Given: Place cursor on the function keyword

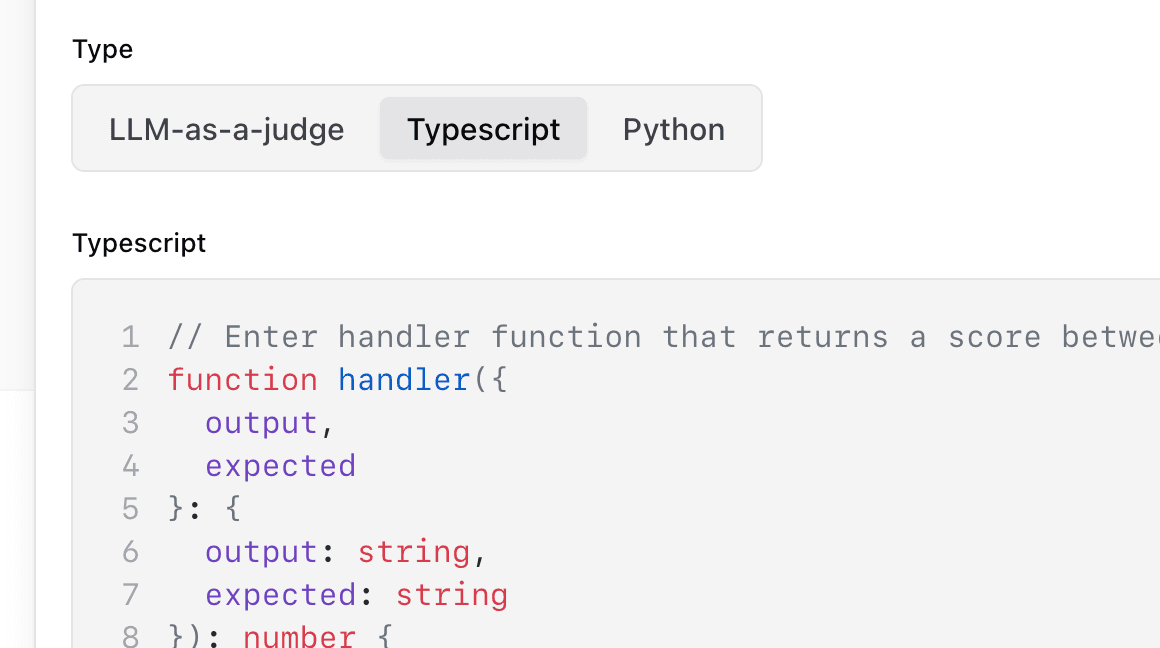Looking at the screenshot, I should [243, 380].
